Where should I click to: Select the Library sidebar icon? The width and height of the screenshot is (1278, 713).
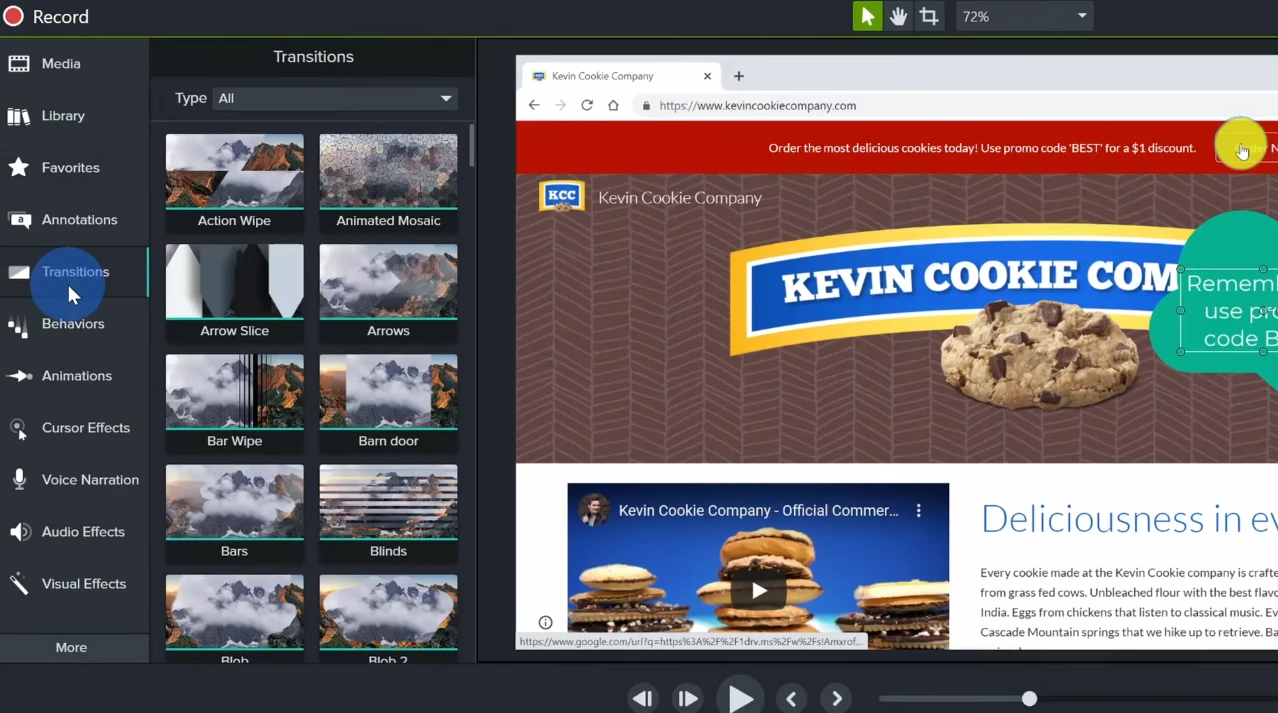pyautogui.click(x=63, y=115)
